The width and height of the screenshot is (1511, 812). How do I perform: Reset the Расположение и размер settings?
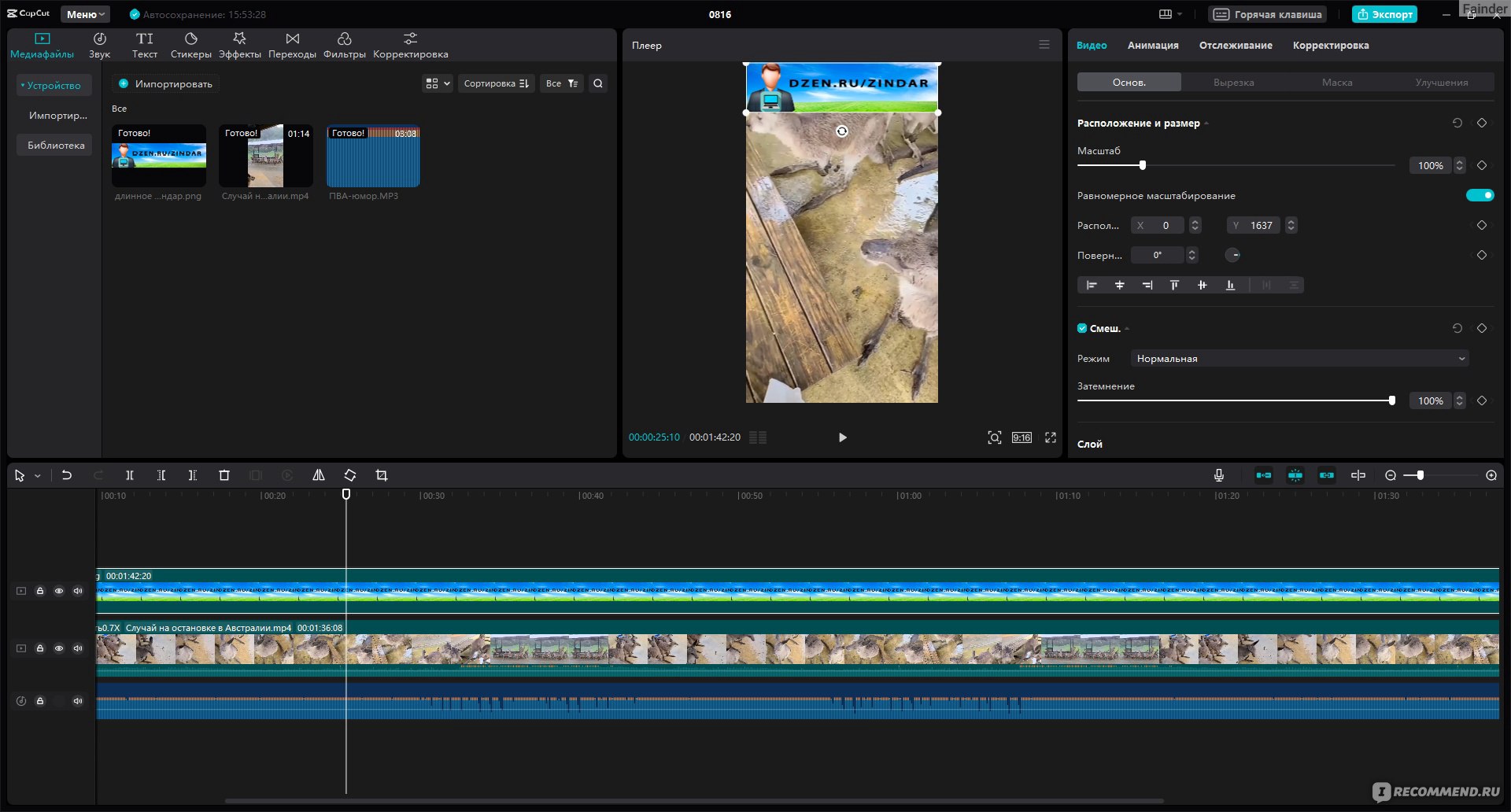pos(1457,123)
